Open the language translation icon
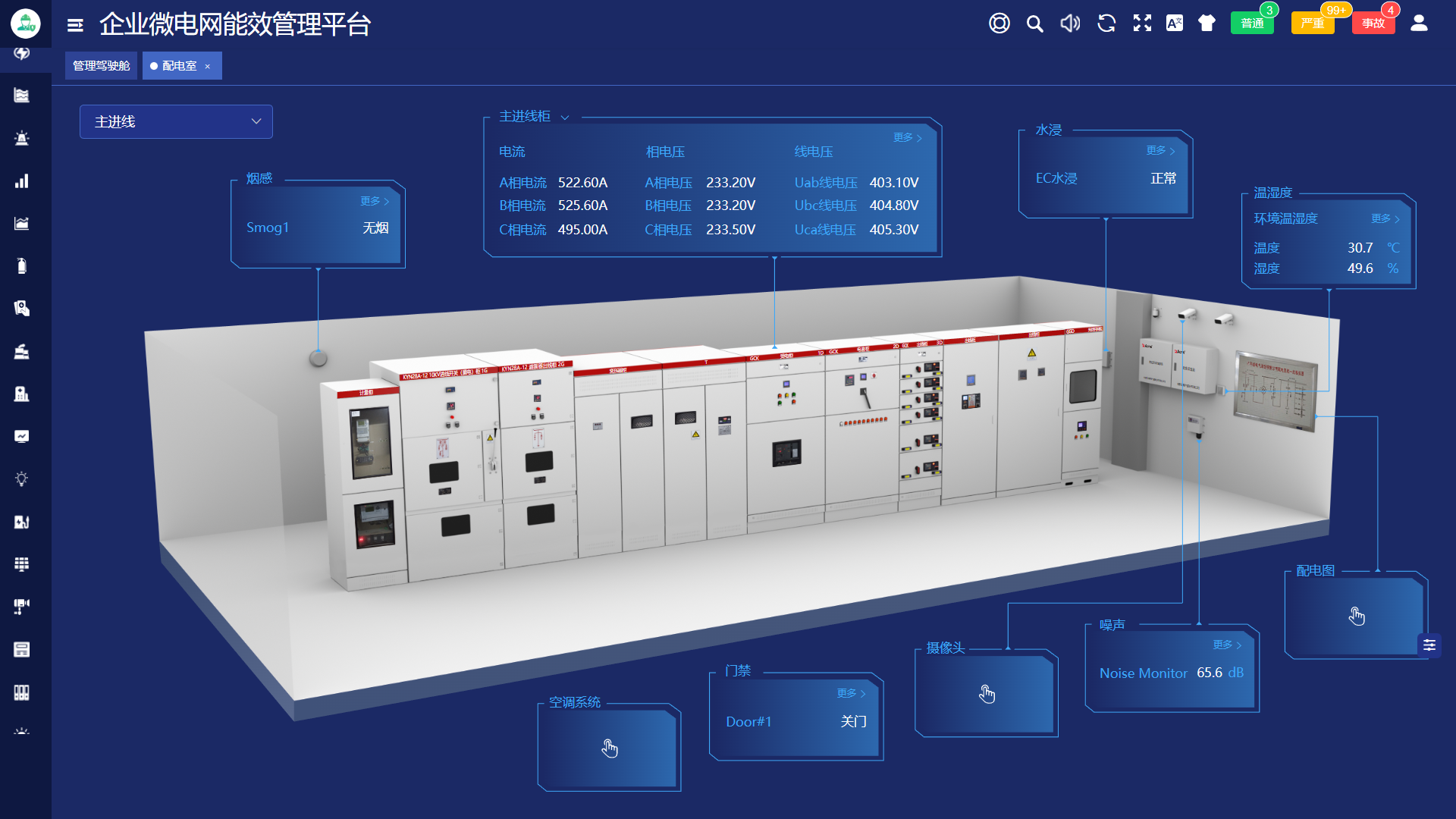Screen dimensions: 1456x819 [x=1175, y=24]
